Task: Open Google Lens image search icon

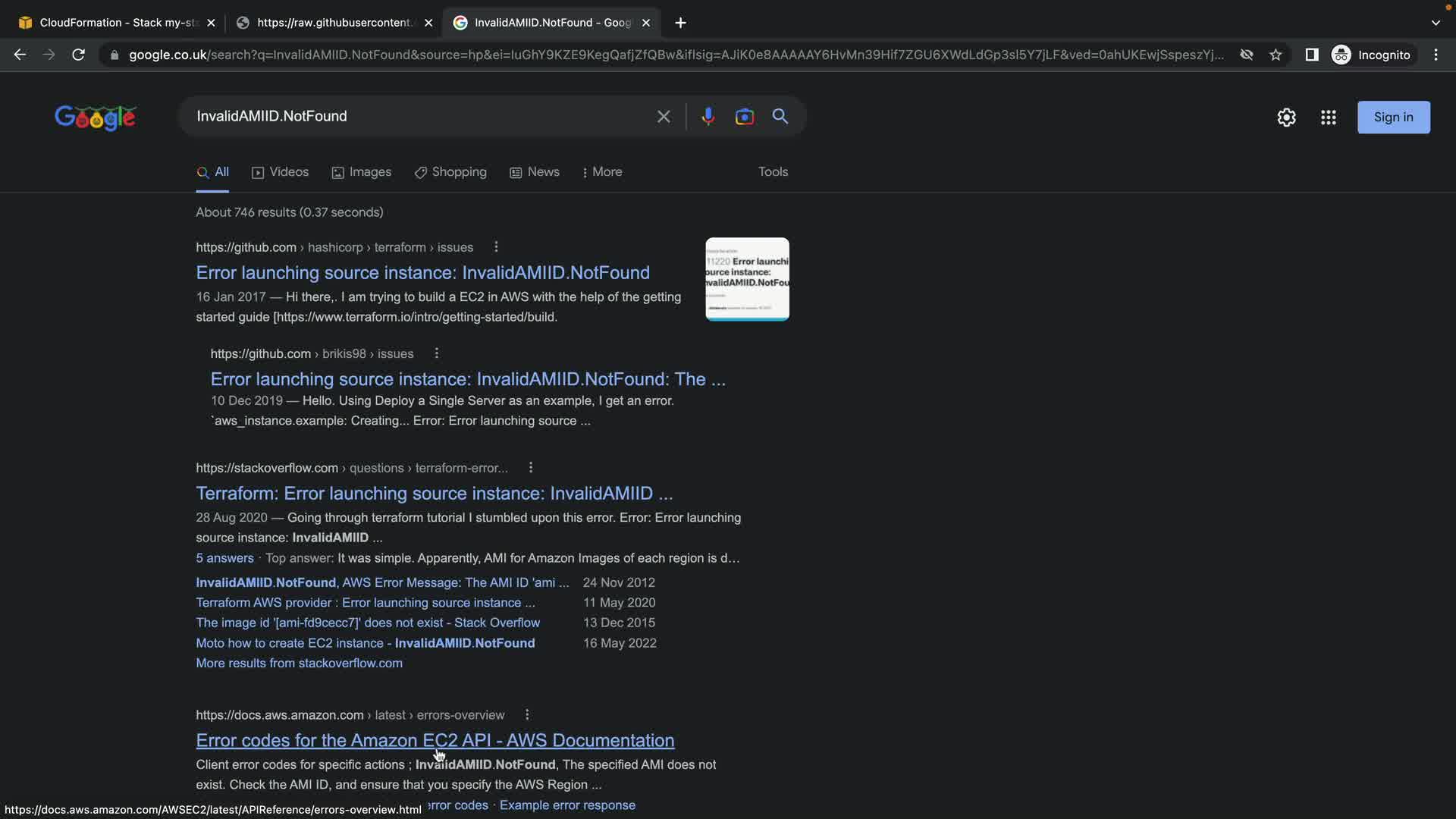Action: [744, 117]
